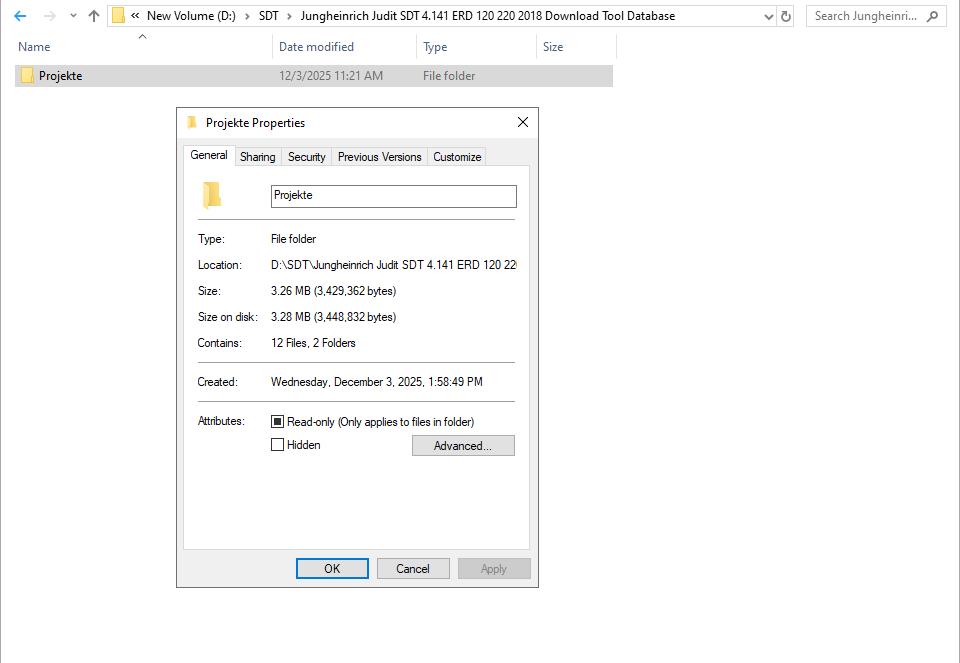Confirm with the OK button
This screenshot has width=960, height=663.
(332, 569)
